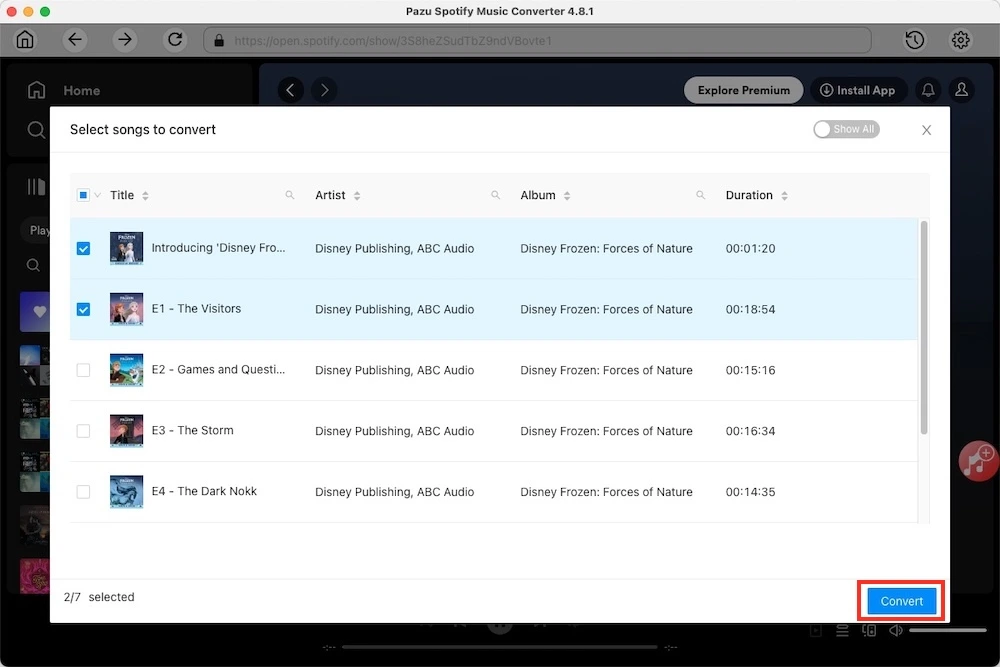The width and height of the screenshot is (1000, 667).
Task: Click the back navigation arrow
Action: [x=75, y=40]
